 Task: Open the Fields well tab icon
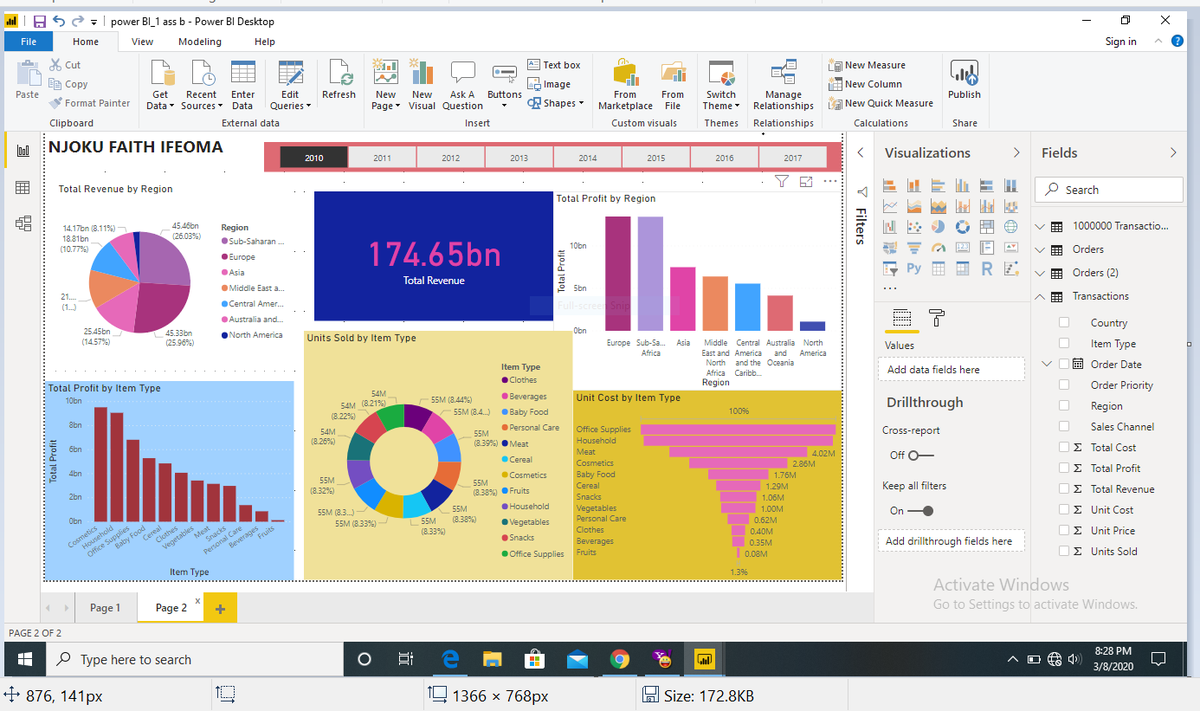(902, 317)
